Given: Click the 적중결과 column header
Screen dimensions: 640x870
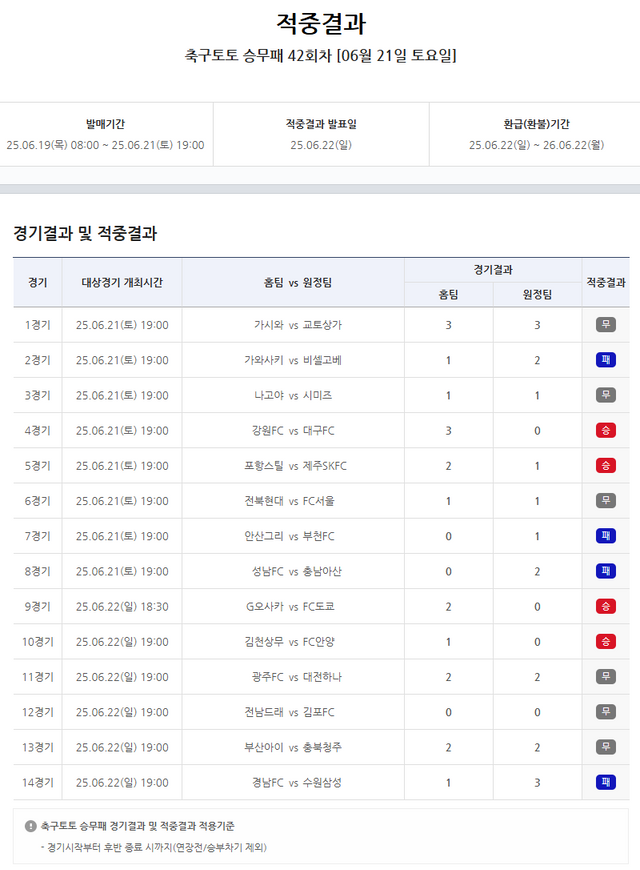Looking at the screenshot, I should (x=605, y=282).
